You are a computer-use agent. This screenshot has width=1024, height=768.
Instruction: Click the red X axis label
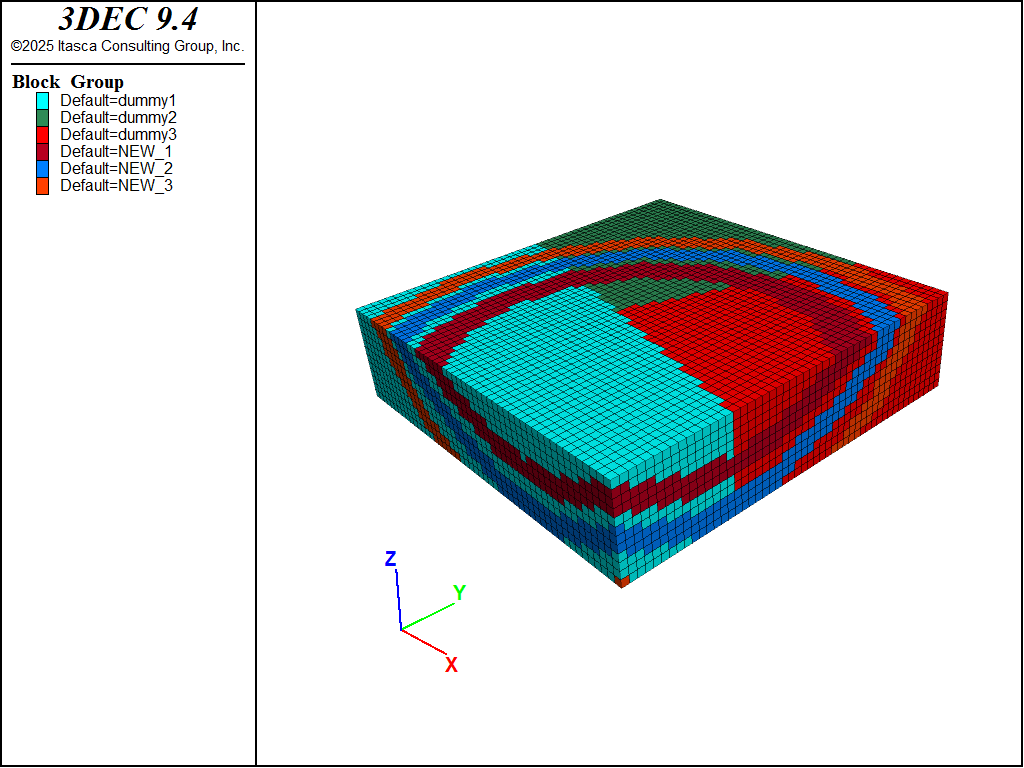point(451,665)
